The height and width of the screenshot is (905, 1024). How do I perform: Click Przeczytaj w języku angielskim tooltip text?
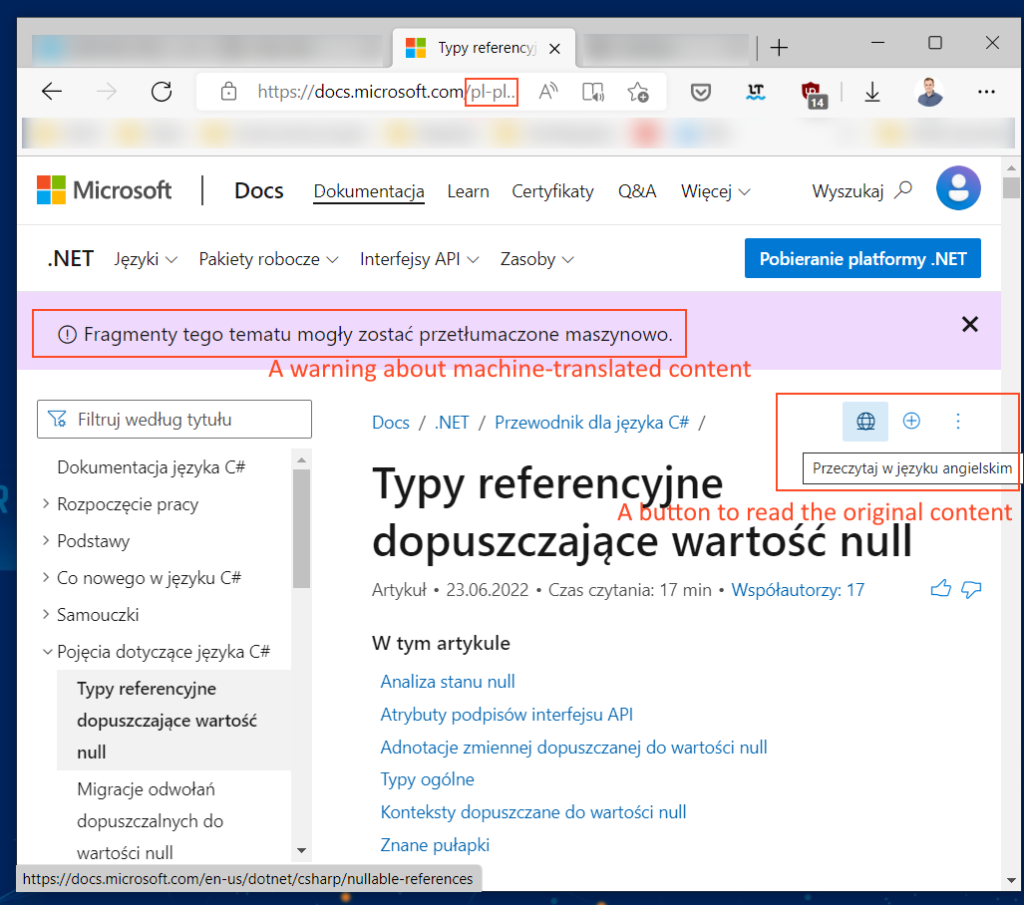pyautogui.click(x=912, y=468)
